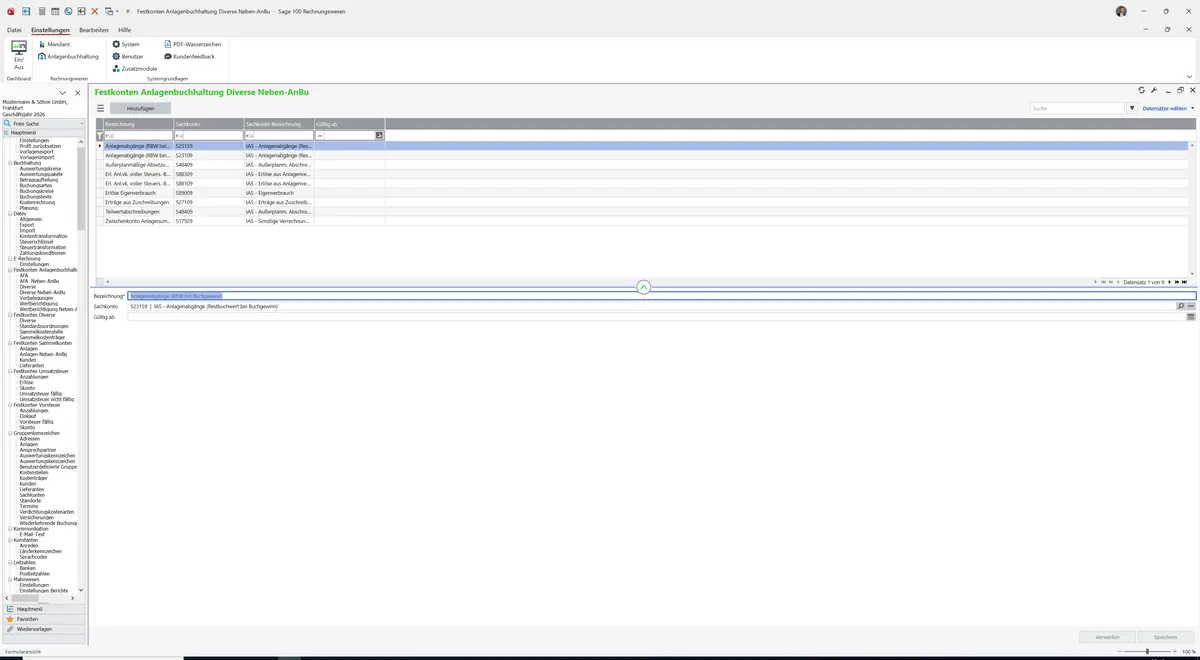1200x660 pixels.
Task: Open the hamburger menu beside Hinzufügen
Action: [x=100, y=108]
